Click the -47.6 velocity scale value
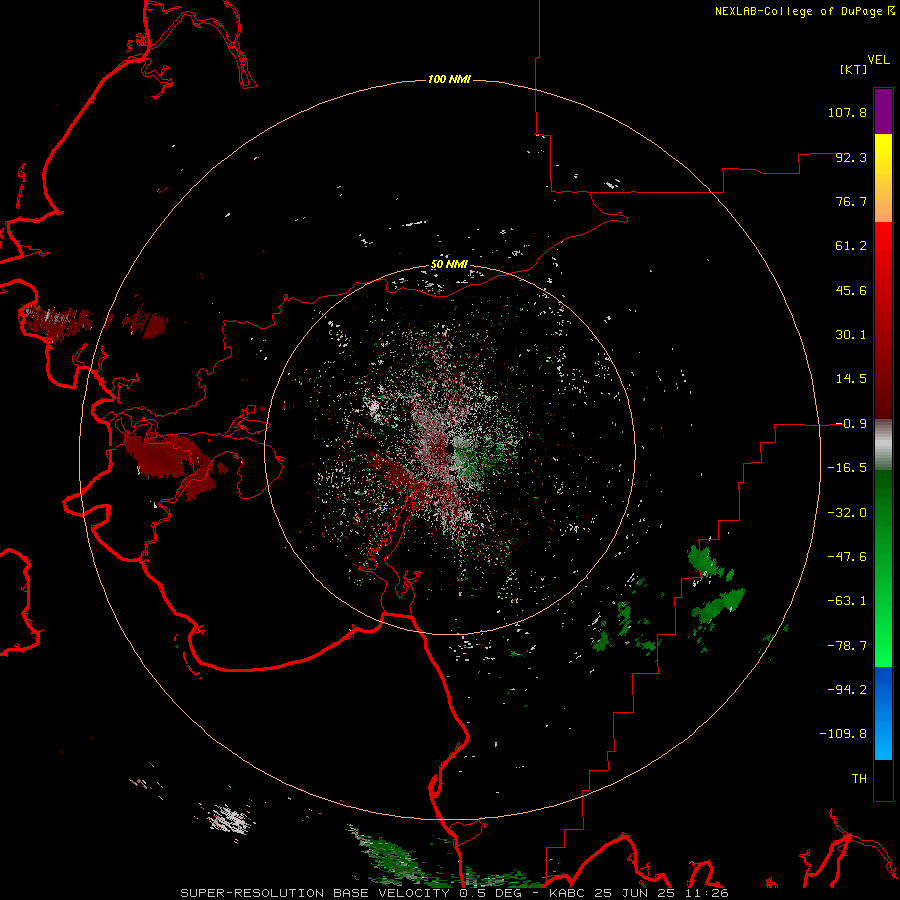 [847, 557]
